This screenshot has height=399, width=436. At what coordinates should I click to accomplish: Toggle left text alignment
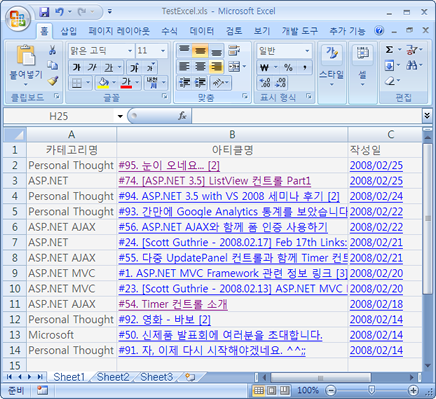click(184, 67)
